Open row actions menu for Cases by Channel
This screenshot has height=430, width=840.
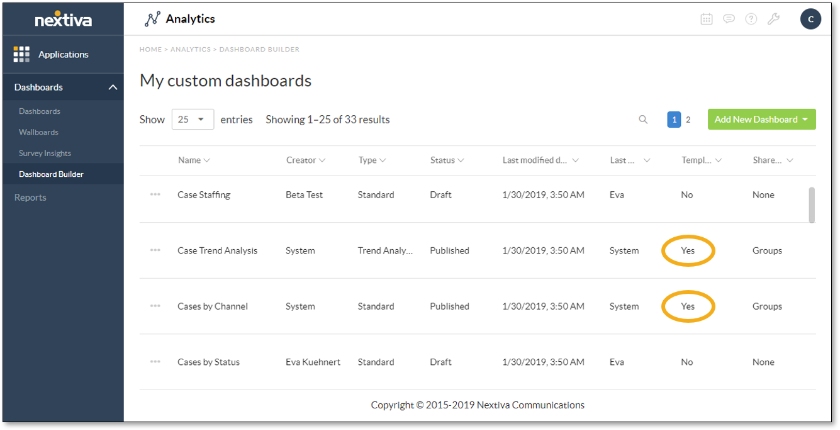[155, 307]
